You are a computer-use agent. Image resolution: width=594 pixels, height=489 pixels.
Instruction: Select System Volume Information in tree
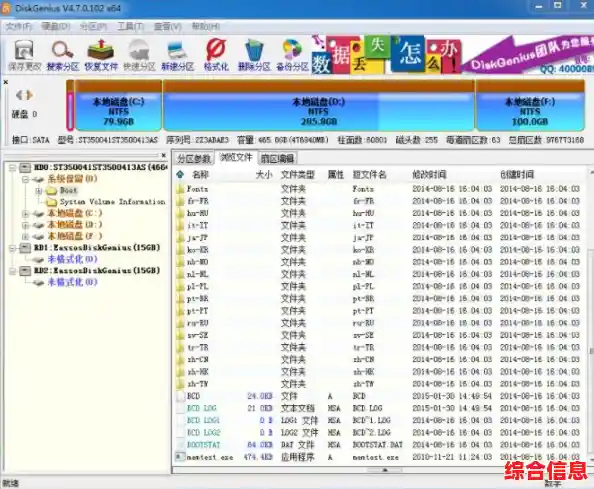(x=112, y=202)
